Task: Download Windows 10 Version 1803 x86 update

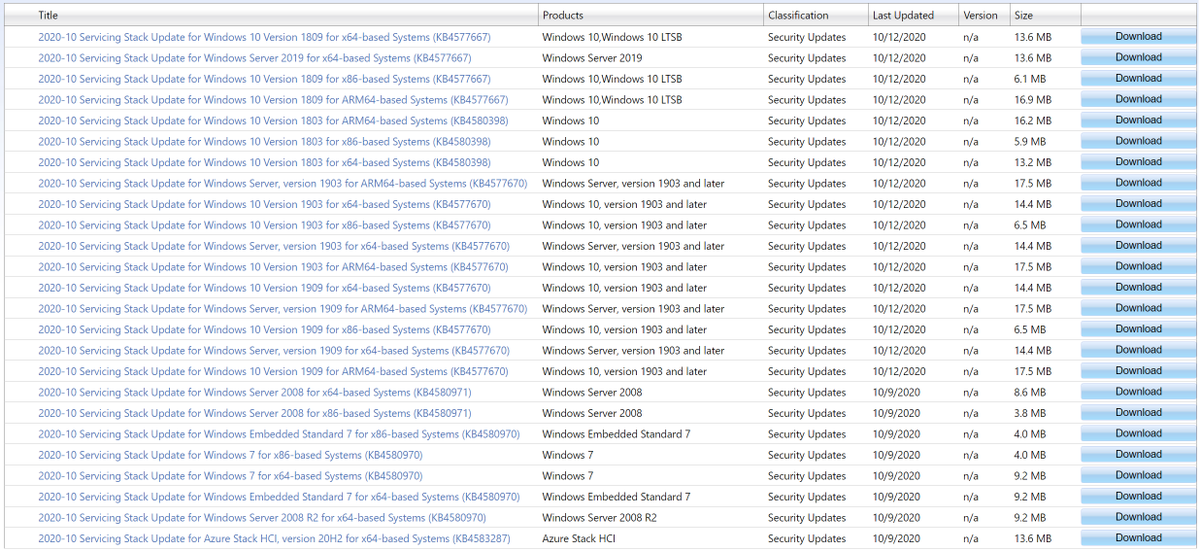Action: 1139,142
